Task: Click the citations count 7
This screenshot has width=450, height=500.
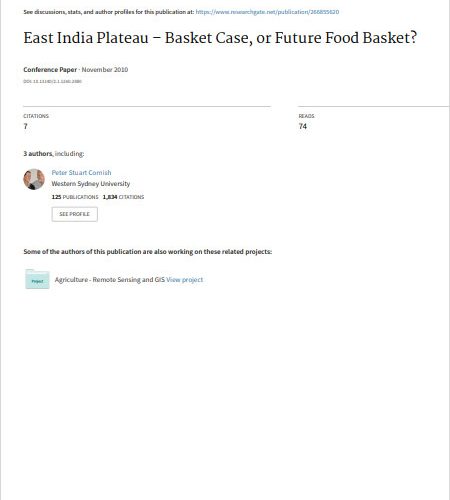Action: [x=25, y=126]
